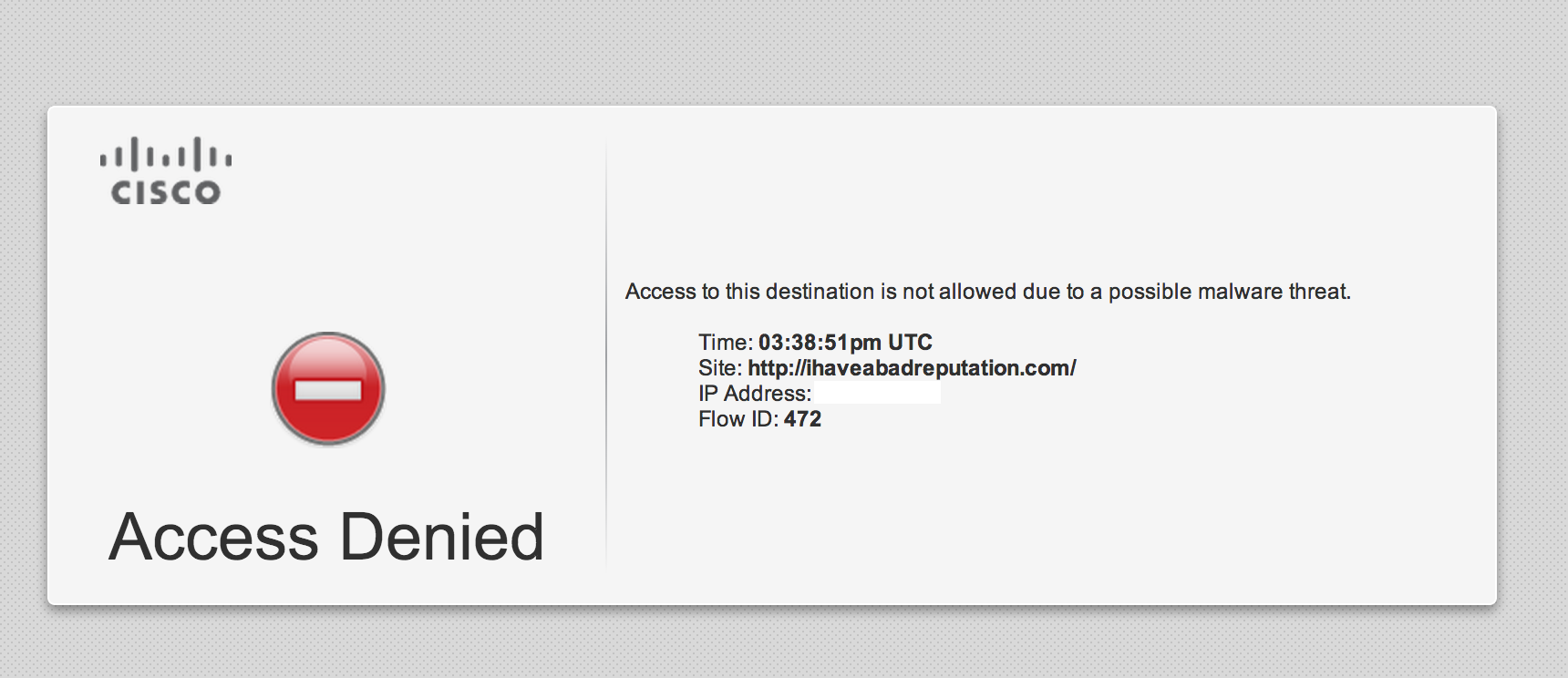
Task: Click the blacked-out IP address box
Action: click(x=877, y=393)
